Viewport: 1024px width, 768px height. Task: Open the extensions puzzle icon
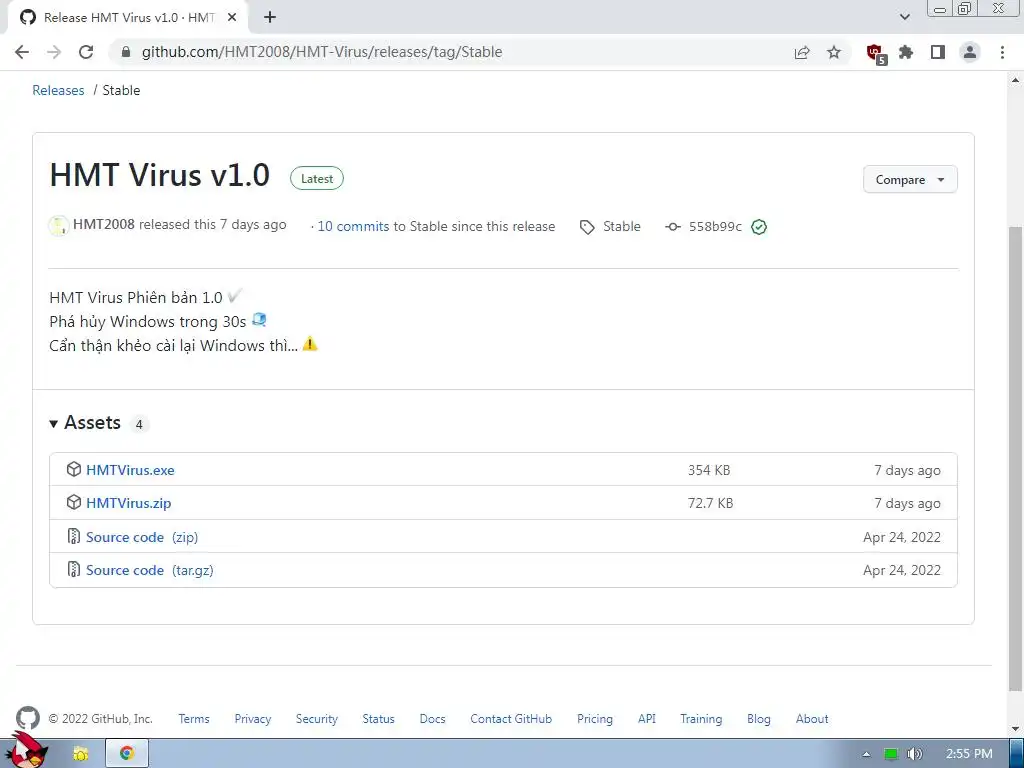(x=906, y=52)
